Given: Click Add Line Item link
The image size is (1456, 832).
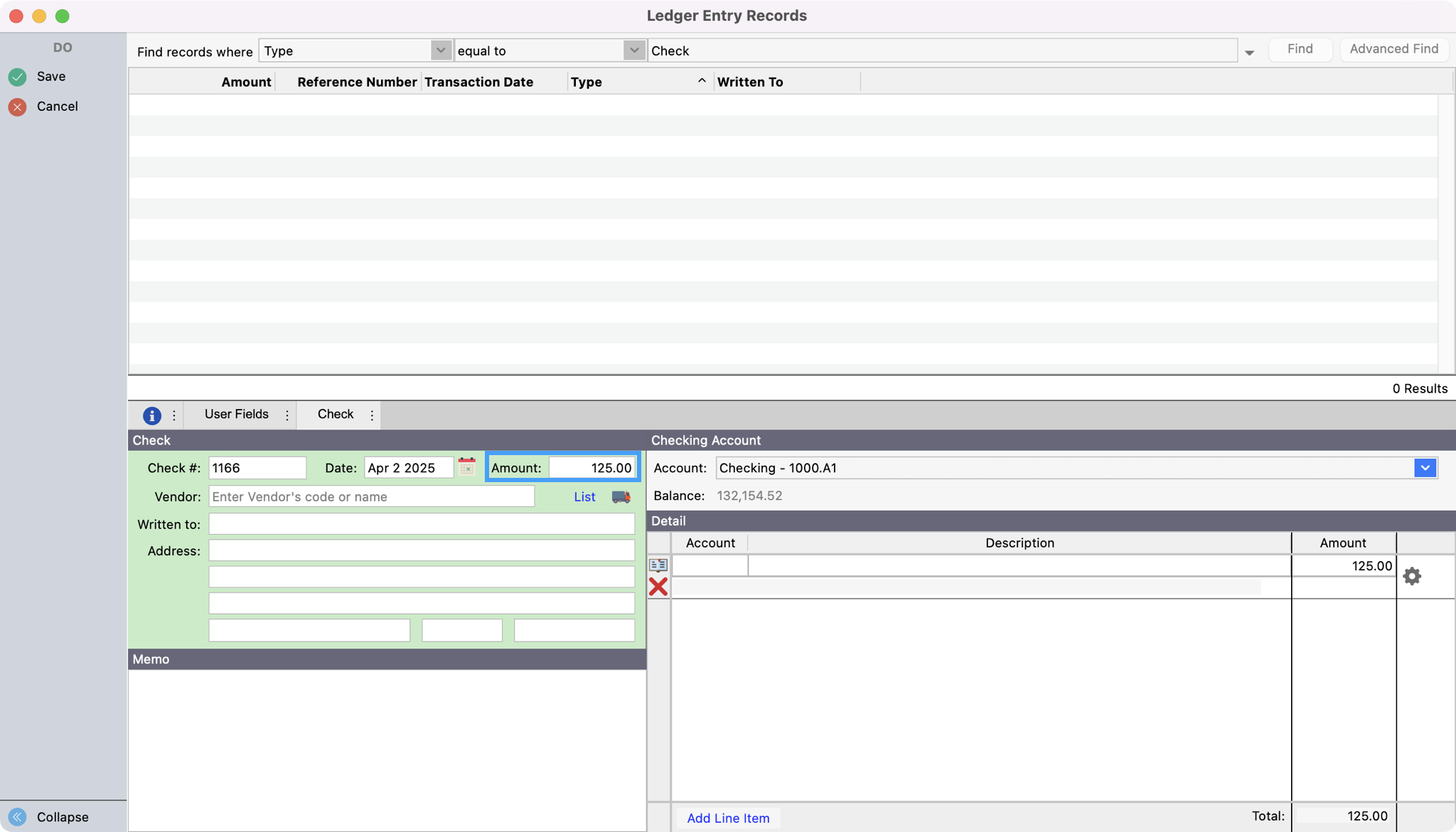Looking at the screenshot, I should pyautogui.click(x=728, y=818).
